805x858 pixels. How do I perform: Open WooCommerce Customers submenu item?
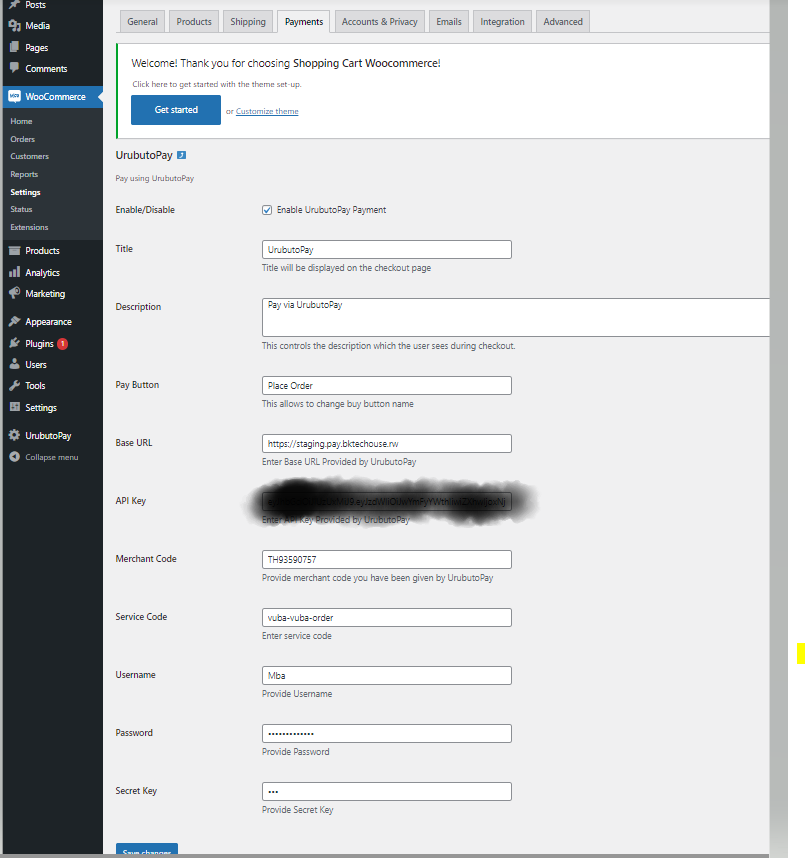tap(30, 156)
